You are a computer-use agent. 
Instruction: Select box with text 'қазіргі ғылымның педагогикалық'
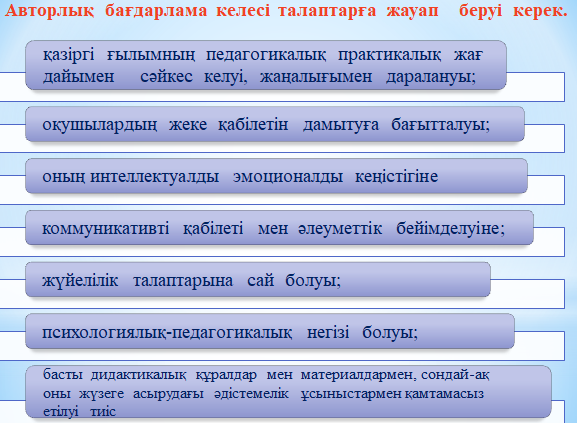pyautogui.click(x=266, y=65)
